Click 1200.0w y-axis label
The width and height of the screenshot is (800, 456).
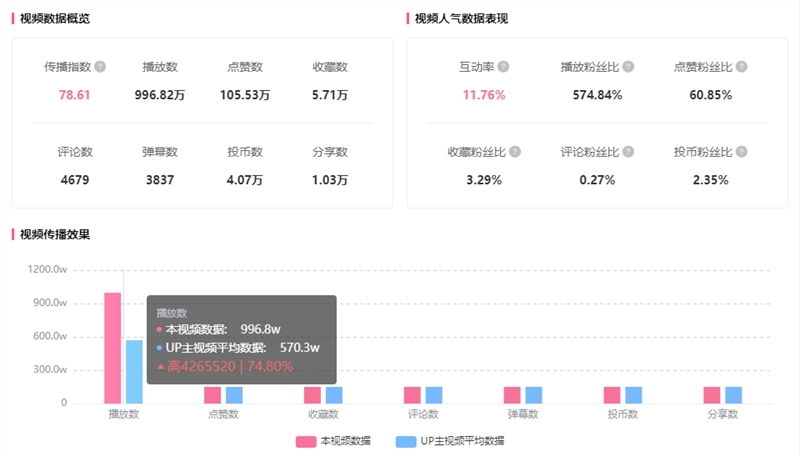tap(47, 269)
